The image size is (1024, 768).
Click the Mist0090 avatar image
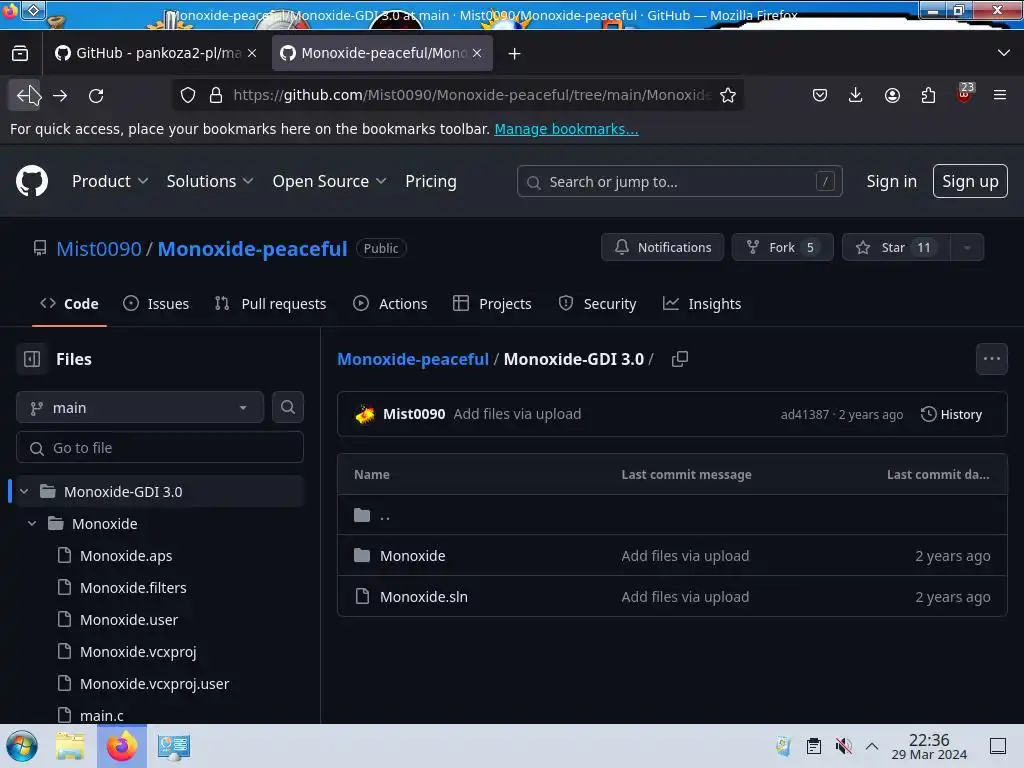tap(364, 414)
